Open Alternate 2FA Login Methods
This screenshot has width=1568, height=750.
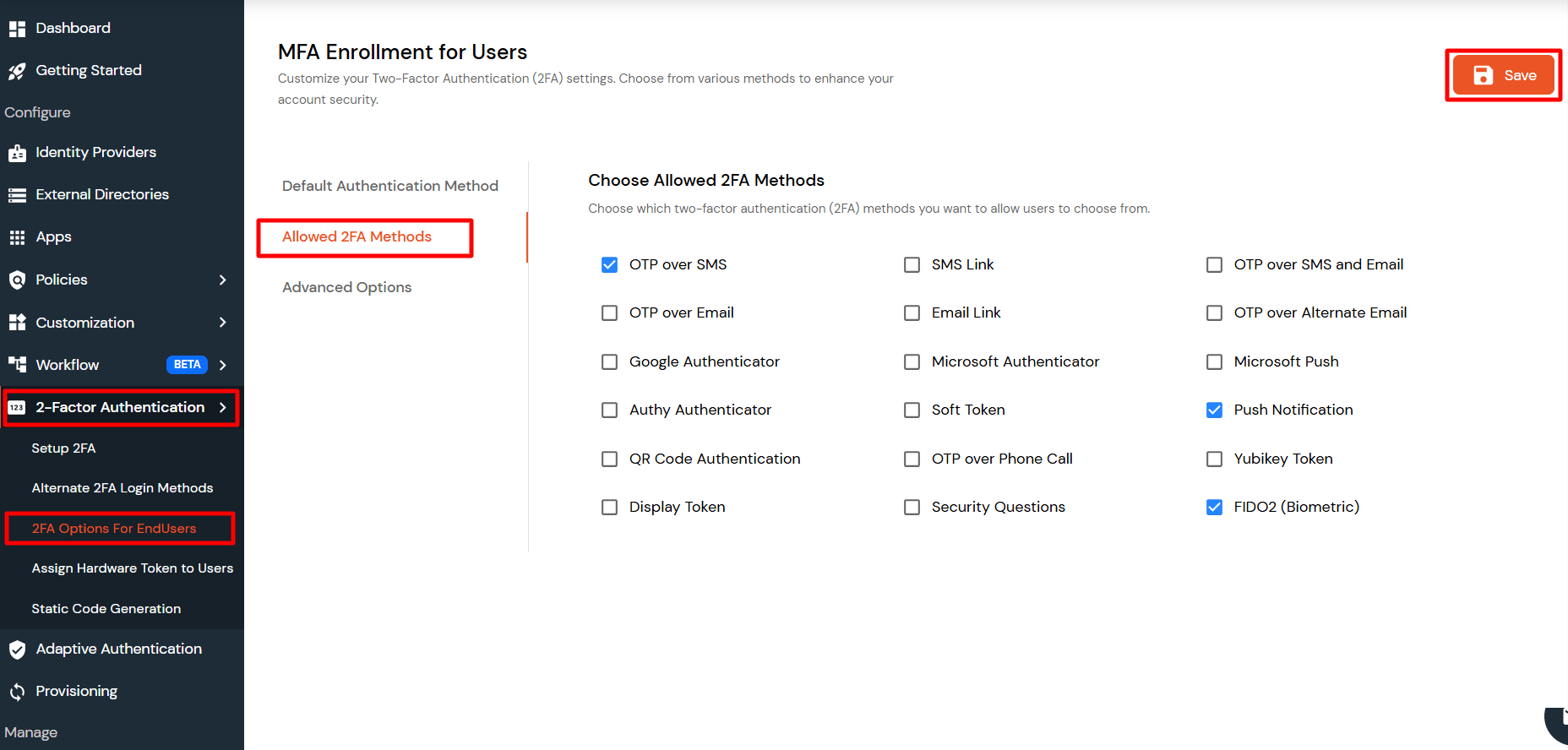122,488
